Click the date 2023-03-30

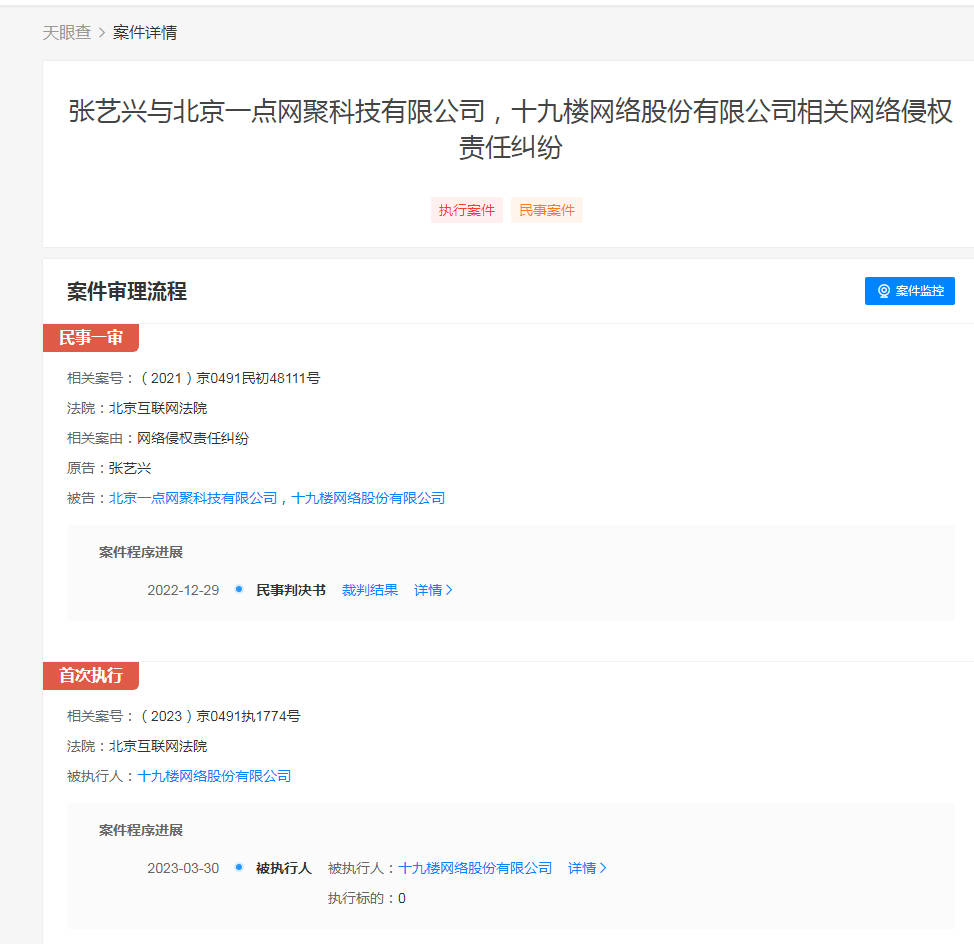[x=183, y=868]
